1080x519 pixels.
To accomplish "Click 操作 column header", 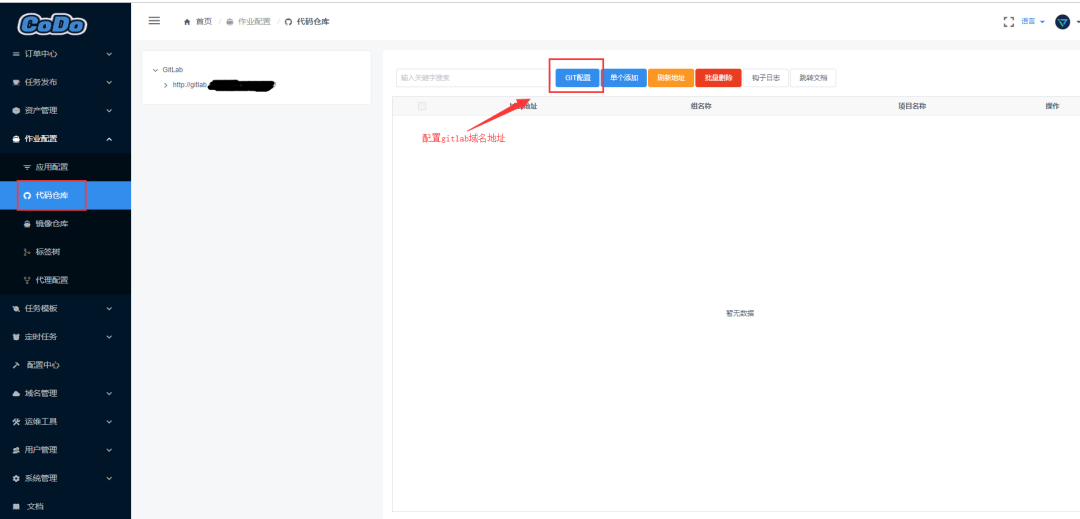I will click(x=1052, y=106).
